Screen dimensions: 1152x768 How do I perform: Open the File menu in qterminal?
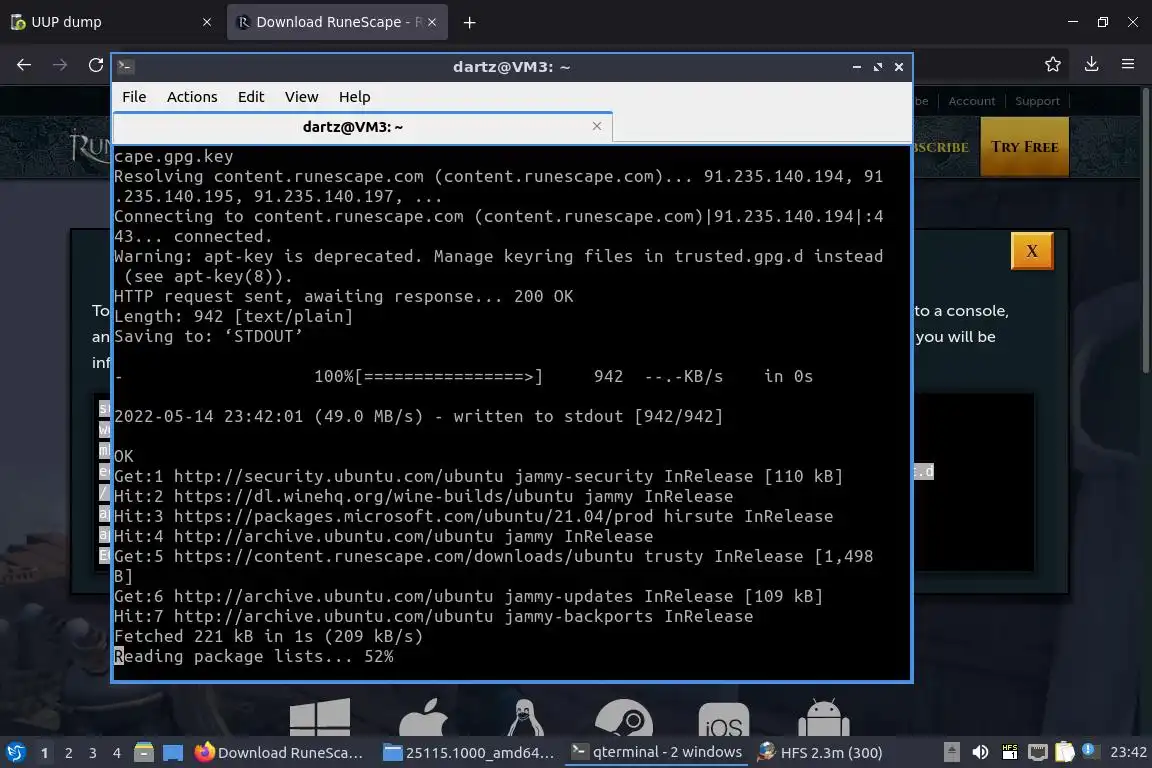pos(134,97)
